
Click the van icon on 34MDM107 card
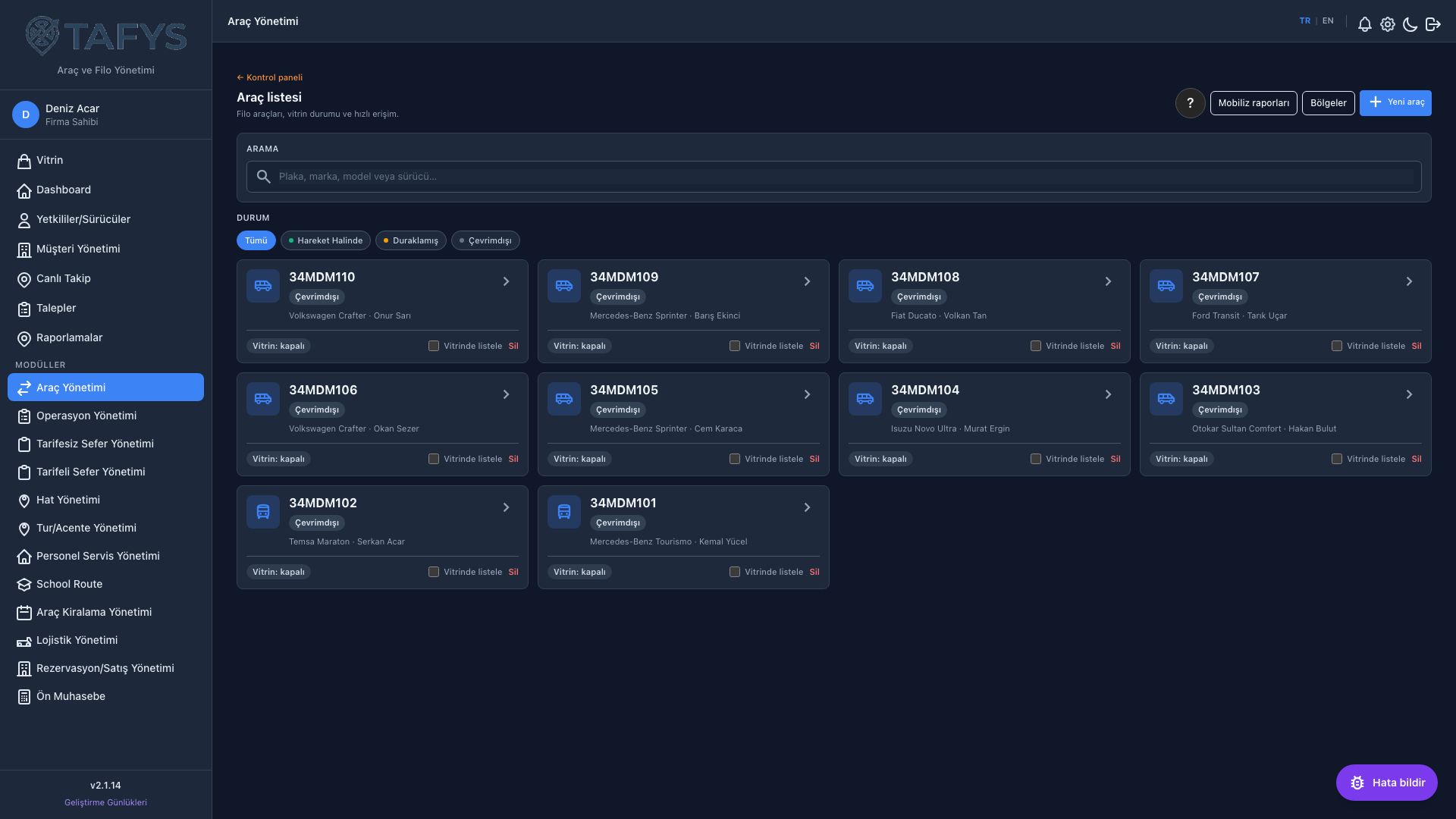click(1166, 286)
